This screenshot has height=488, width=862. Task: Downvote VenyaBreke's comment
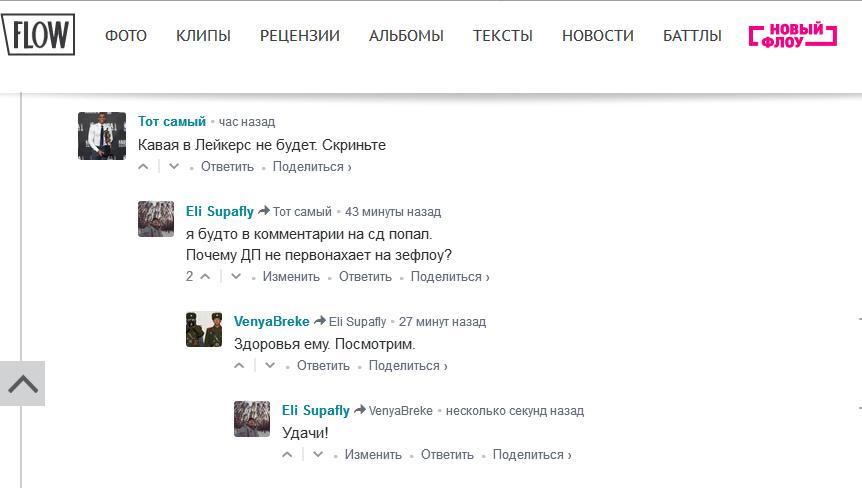point(270,365)
